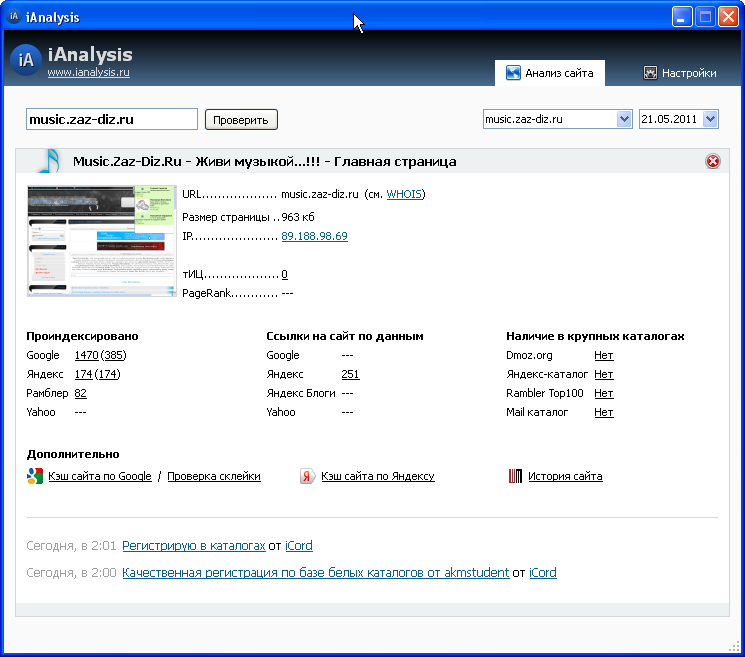
Task: Open WHOIS link
Action: click(x=404, y=194)
